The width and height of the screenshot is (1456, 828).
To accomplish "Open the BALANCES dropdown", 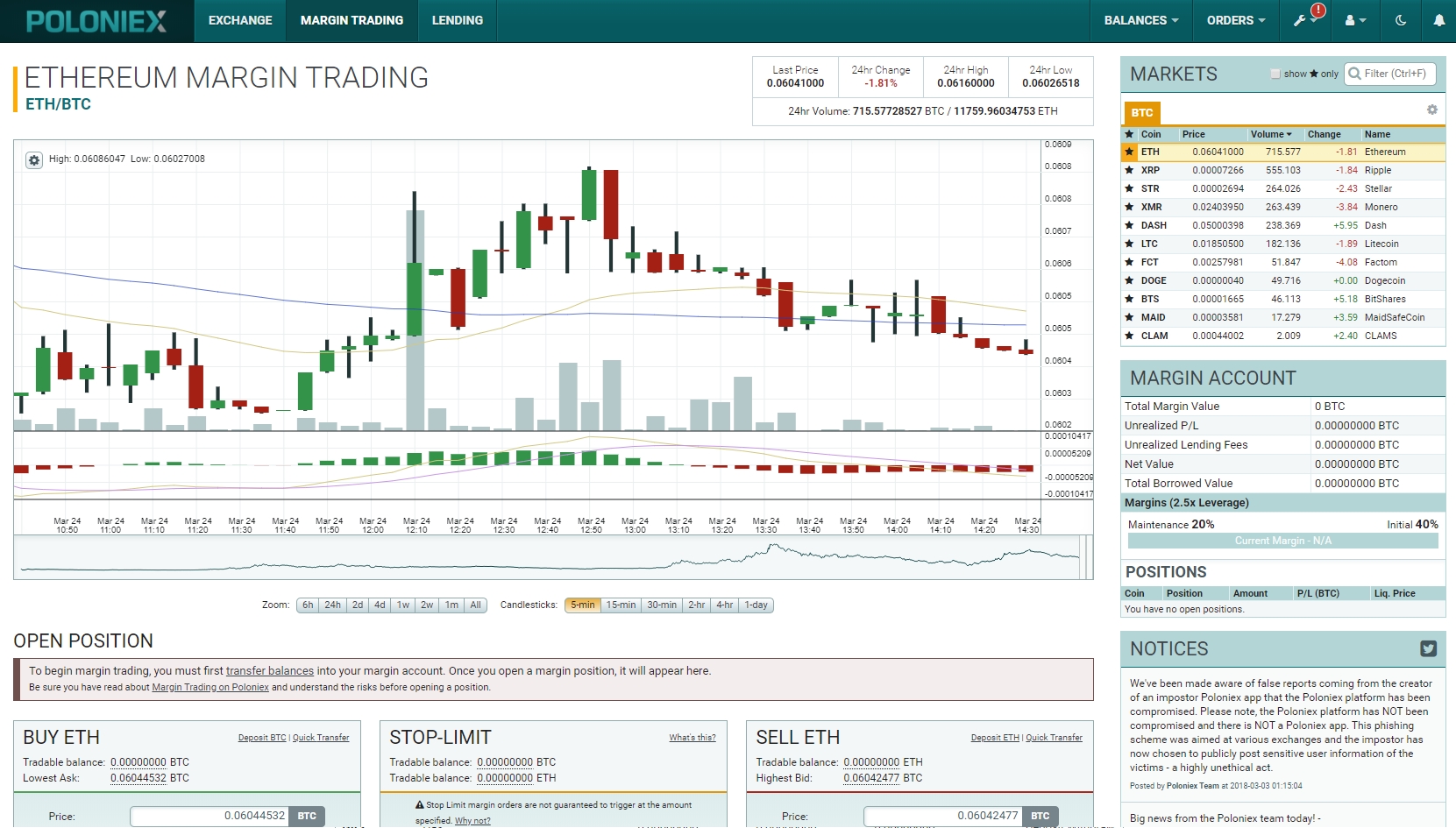I will click(1140, 19).
